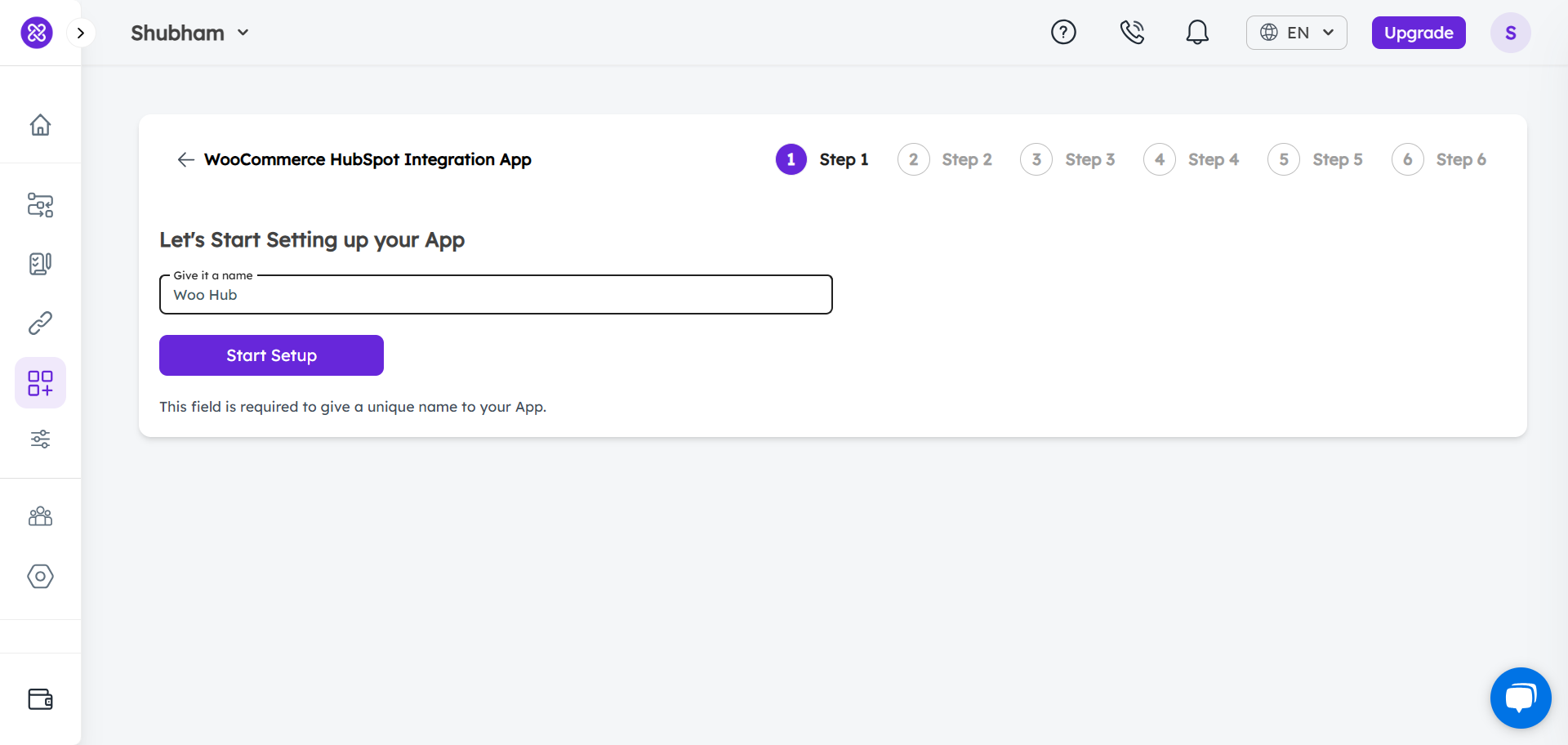The height and width of the screenshot is (745, 1568).
Task: Click the 'Let's Start Setting up your App' heading
Action: (x=312, y=240)
